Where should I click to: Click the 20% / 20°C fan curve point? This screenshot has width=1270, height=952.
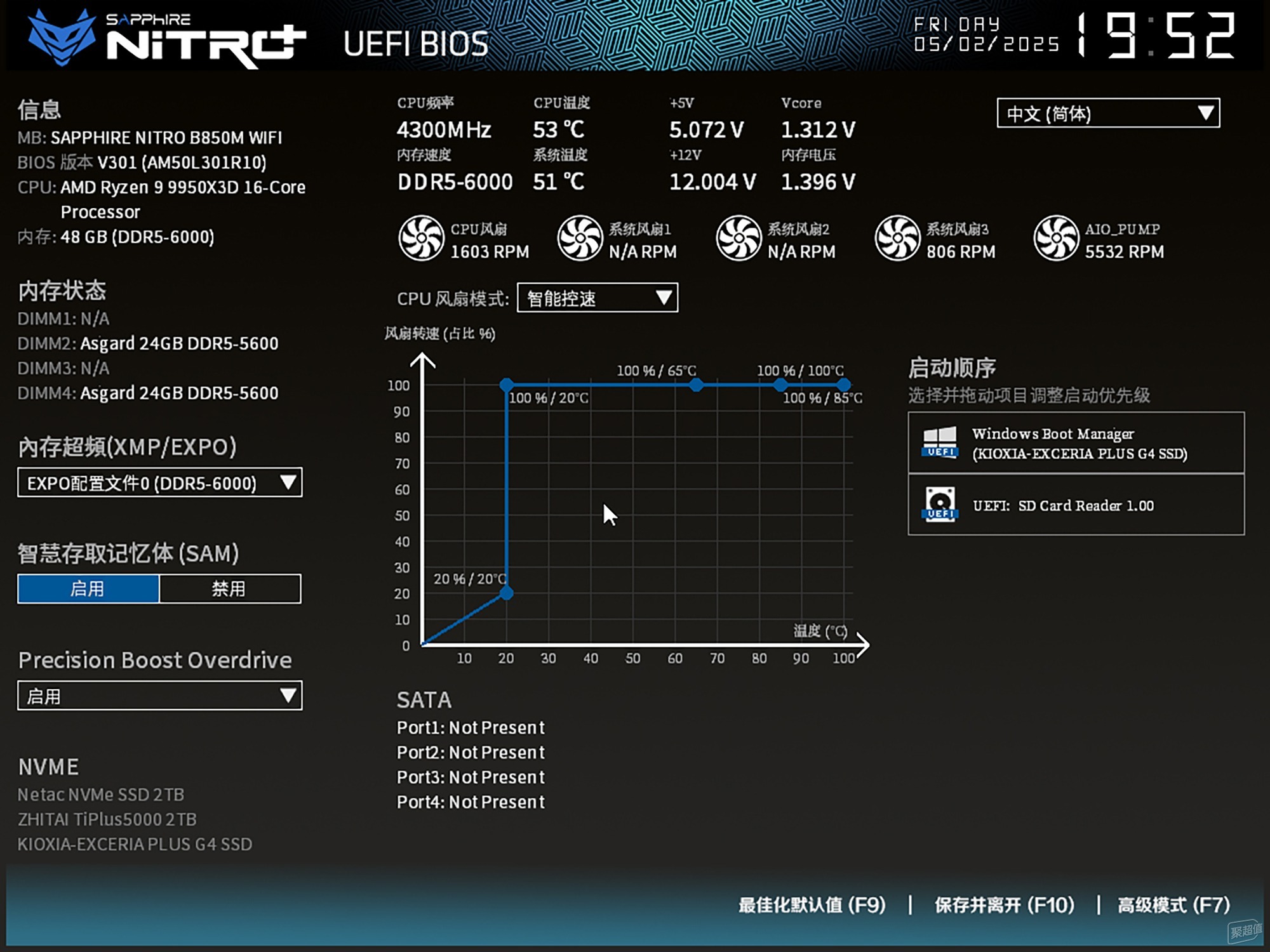[506, 593]
